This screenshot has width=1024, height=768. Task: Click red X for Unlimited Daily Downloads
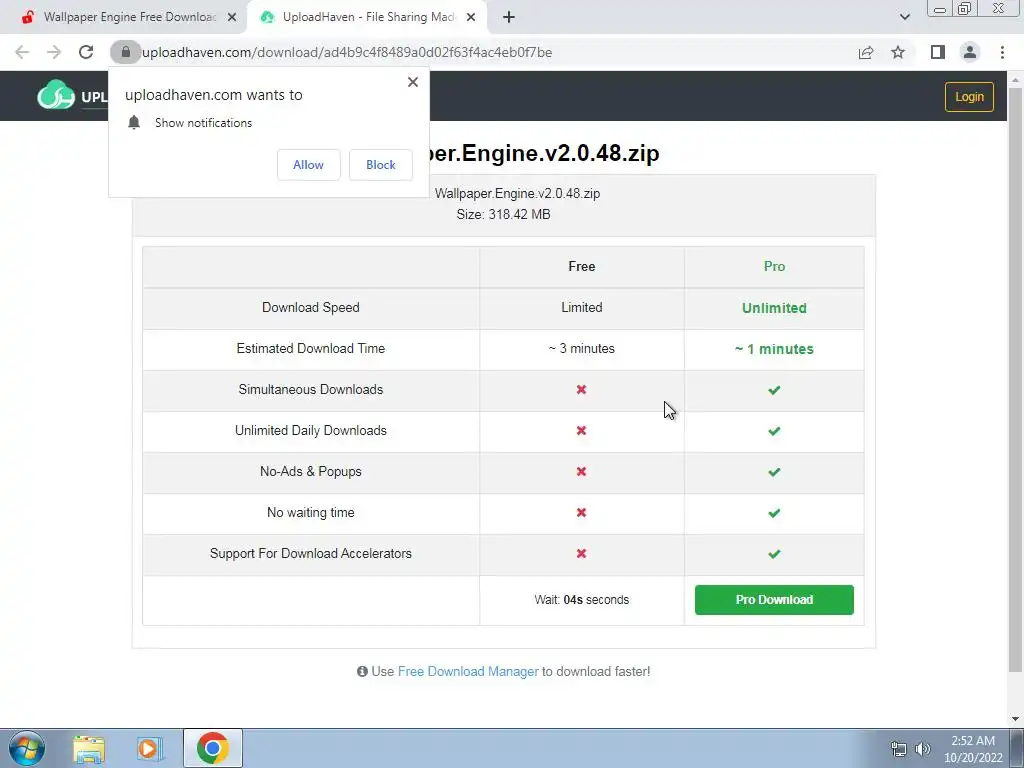pos(581,430)
